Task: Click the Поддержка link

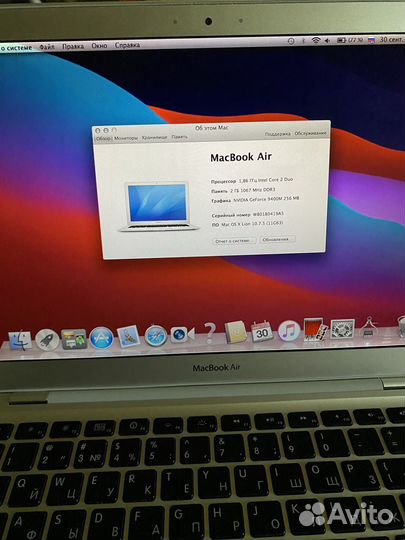Action: pyautogui.click(x=278, y=134)
